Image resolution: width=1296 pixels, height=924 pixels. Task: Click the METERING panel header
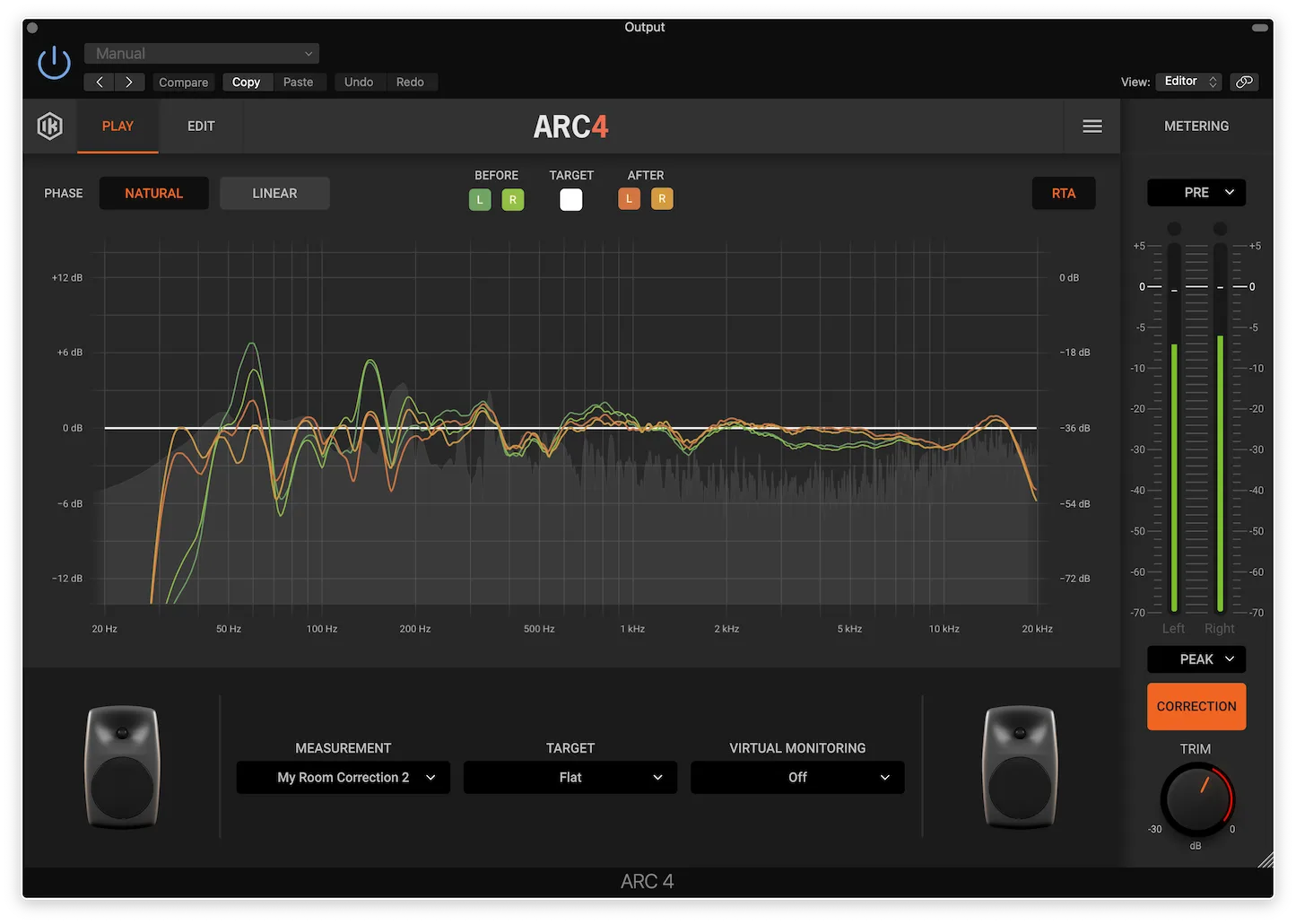click(x=1196, y=126)
